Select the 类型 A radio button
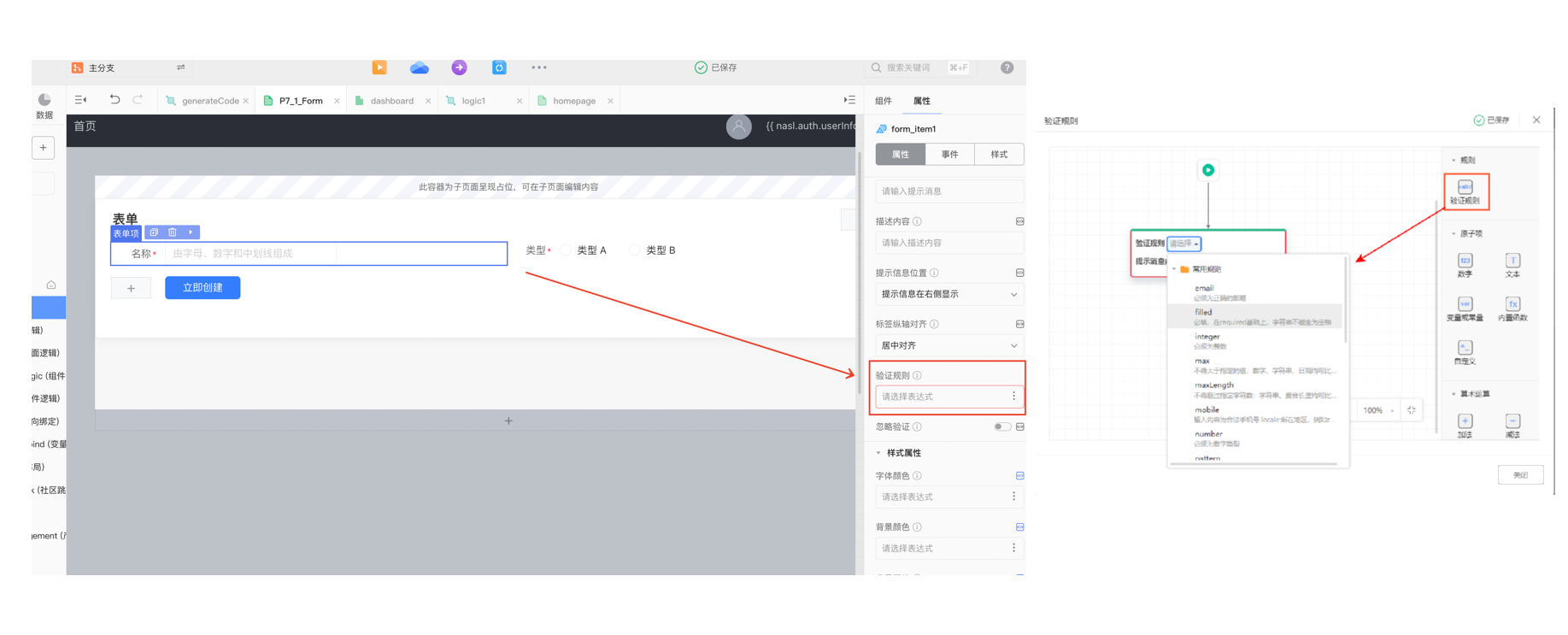 pyautogui.click(x=567, y=250)
